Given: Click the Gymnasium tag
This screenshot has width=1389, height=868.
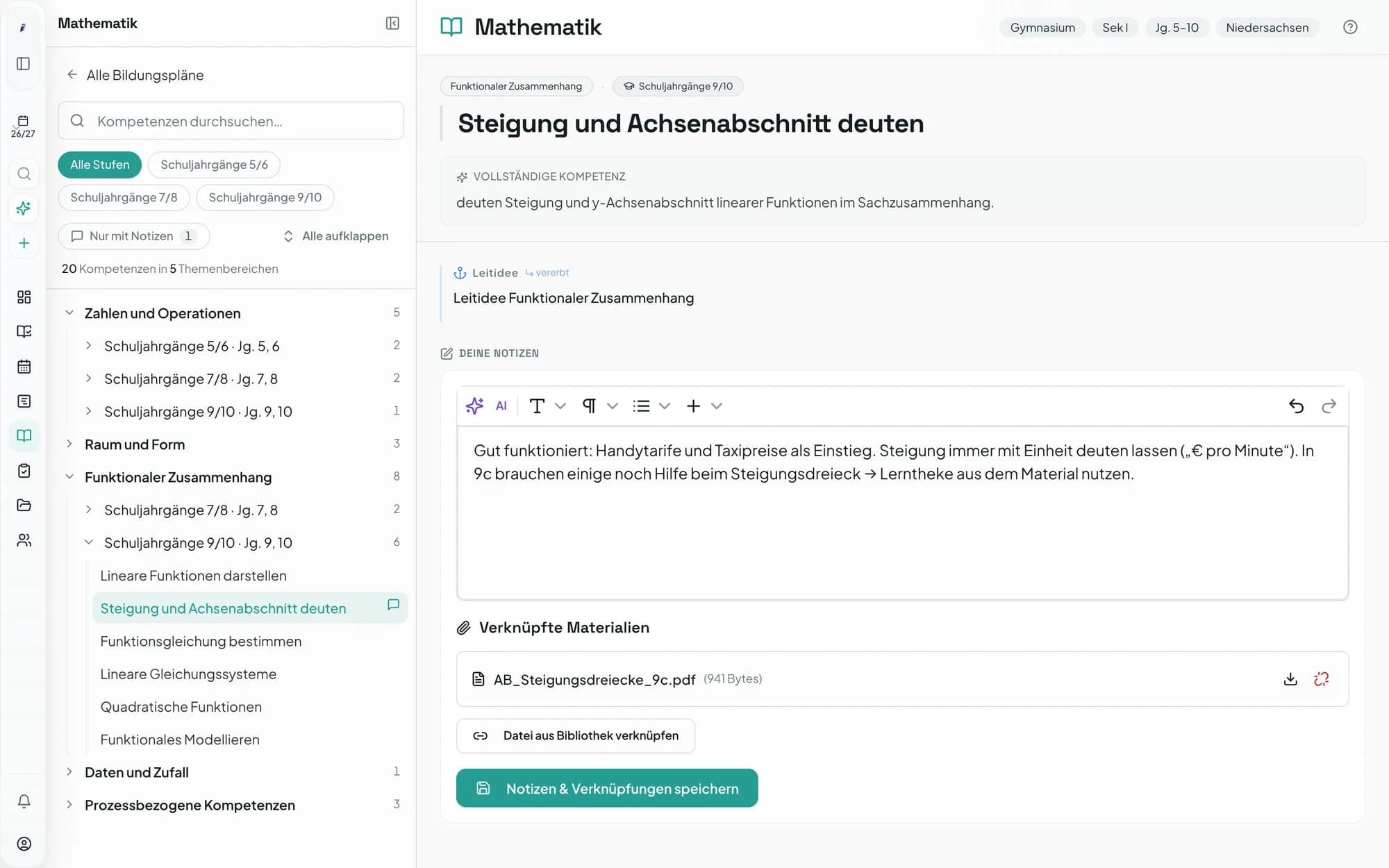Looking at the screenshot, I should pos(1042,28).
